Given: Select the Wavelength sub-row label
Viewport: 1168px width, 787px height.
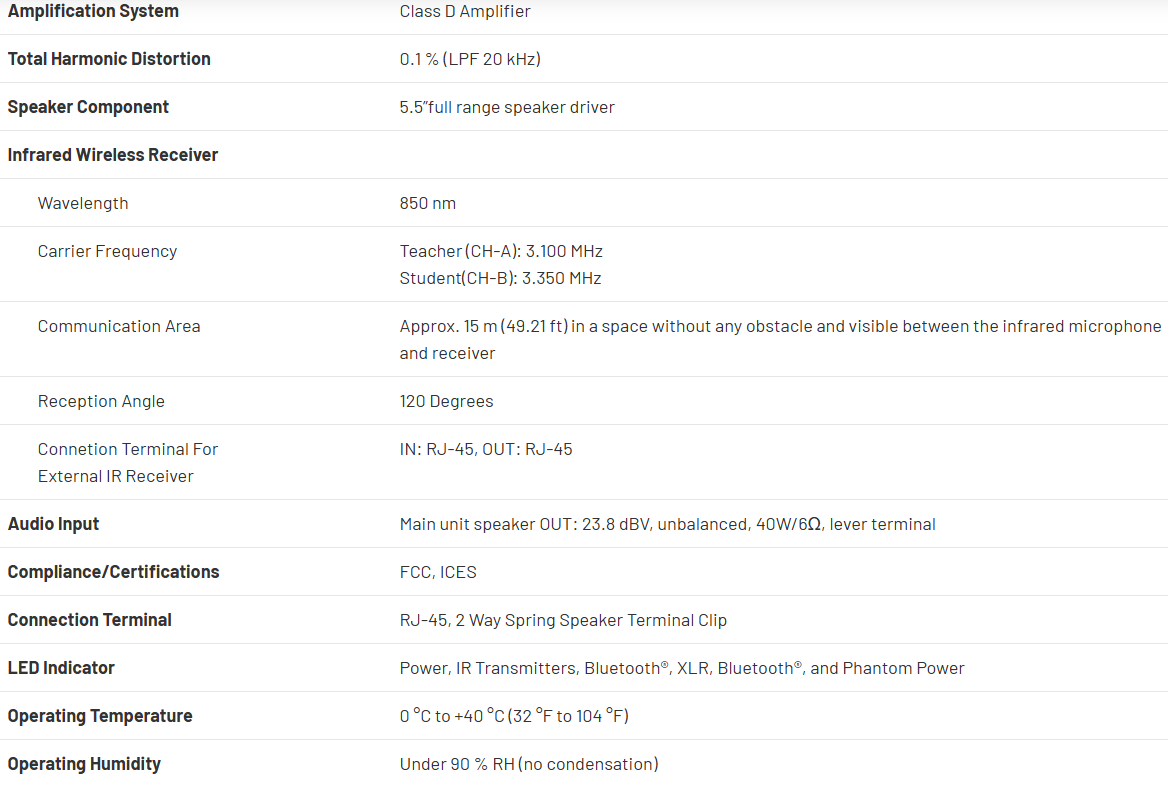Looking at the screenshot, I should click(x=83, y=203).
